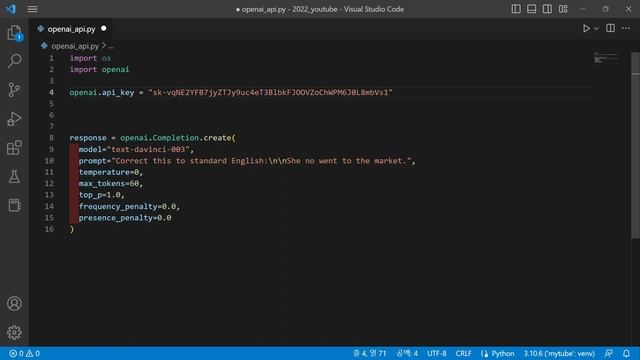
Task: Open editor More Actions ellipsis
Action: (626, 28)
